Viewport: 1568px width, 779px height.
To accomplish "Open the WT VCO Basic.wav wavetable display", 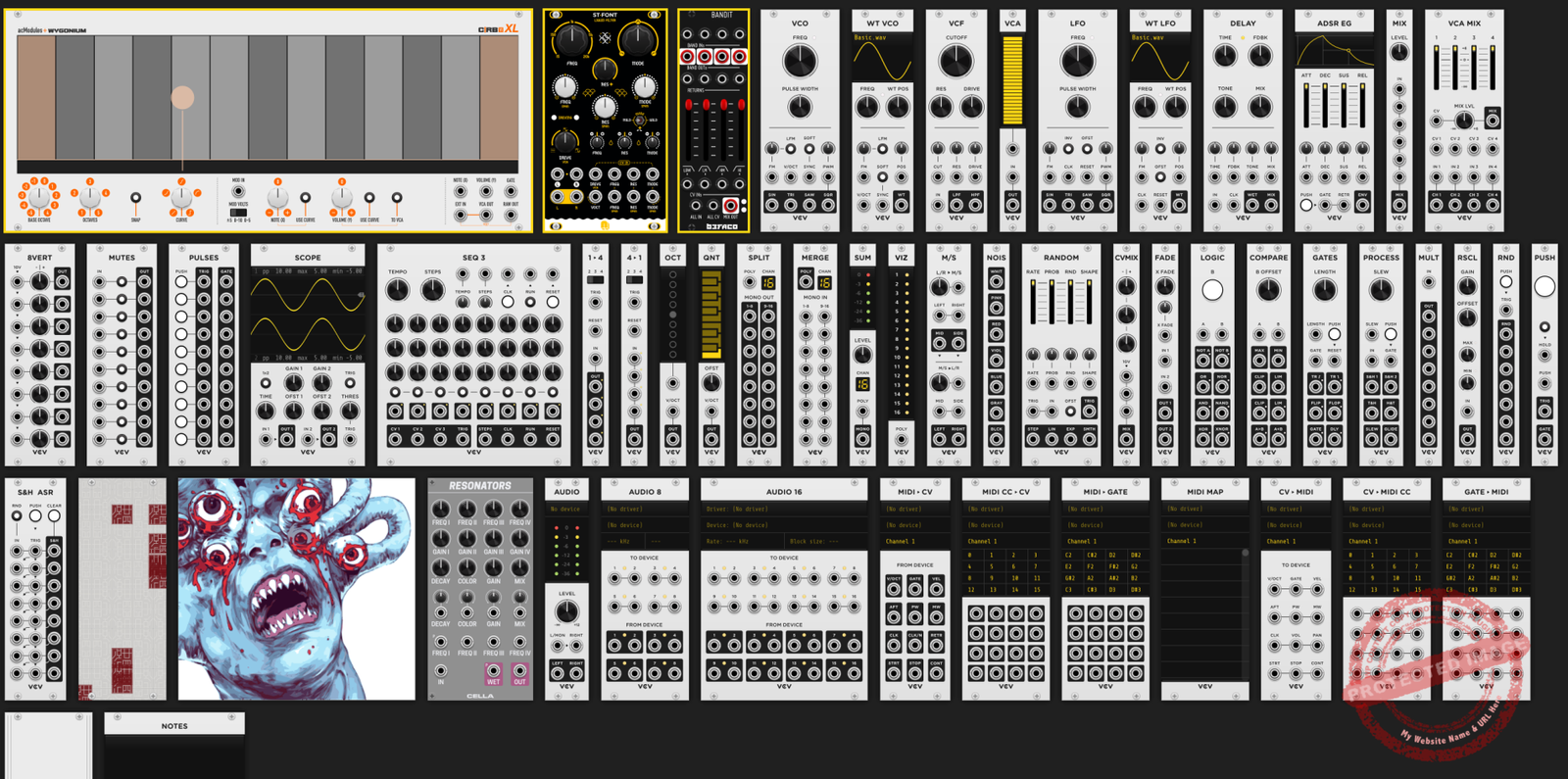I will tap(882, 58).
